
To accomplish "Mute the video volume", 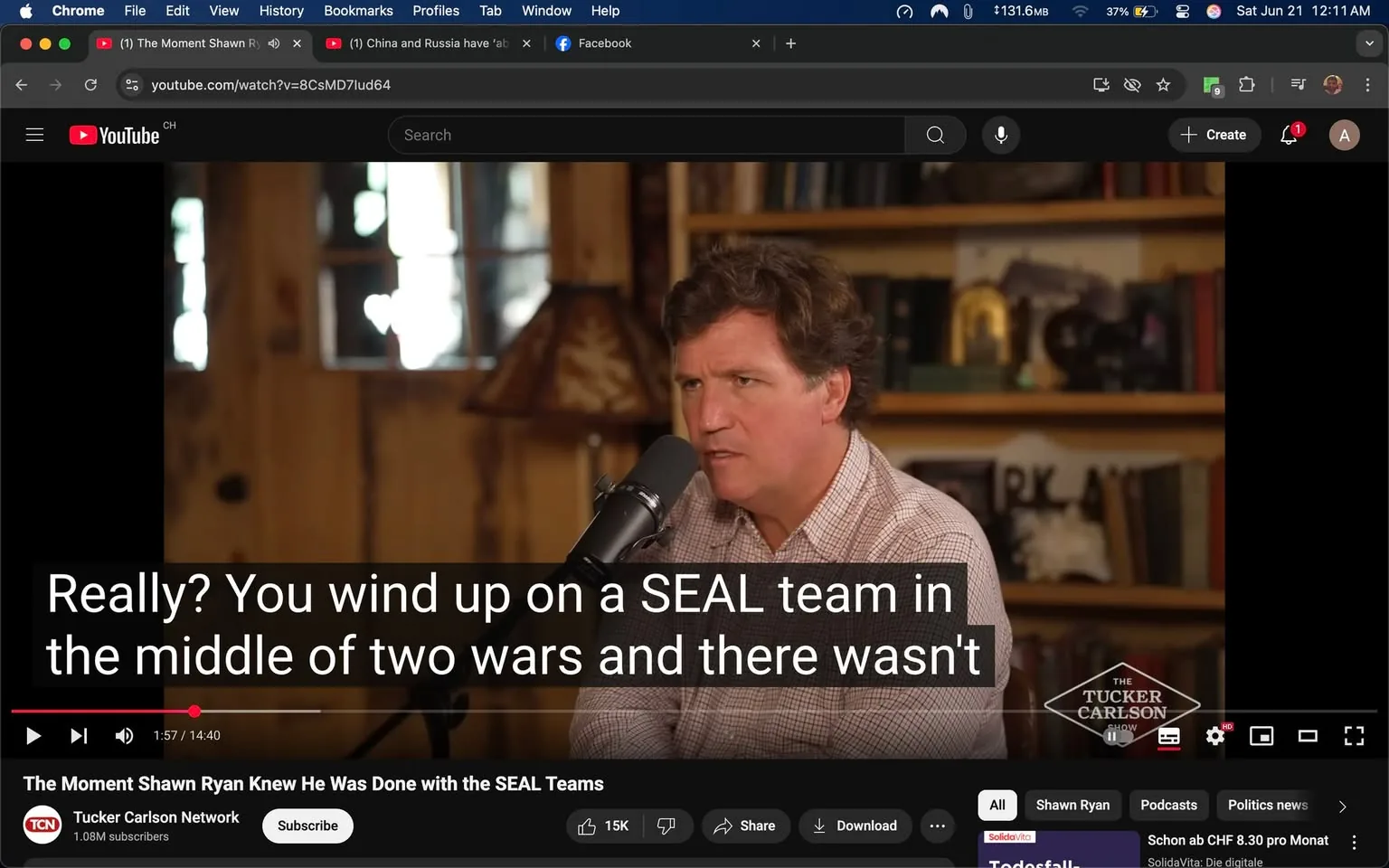I will (124, 736).
